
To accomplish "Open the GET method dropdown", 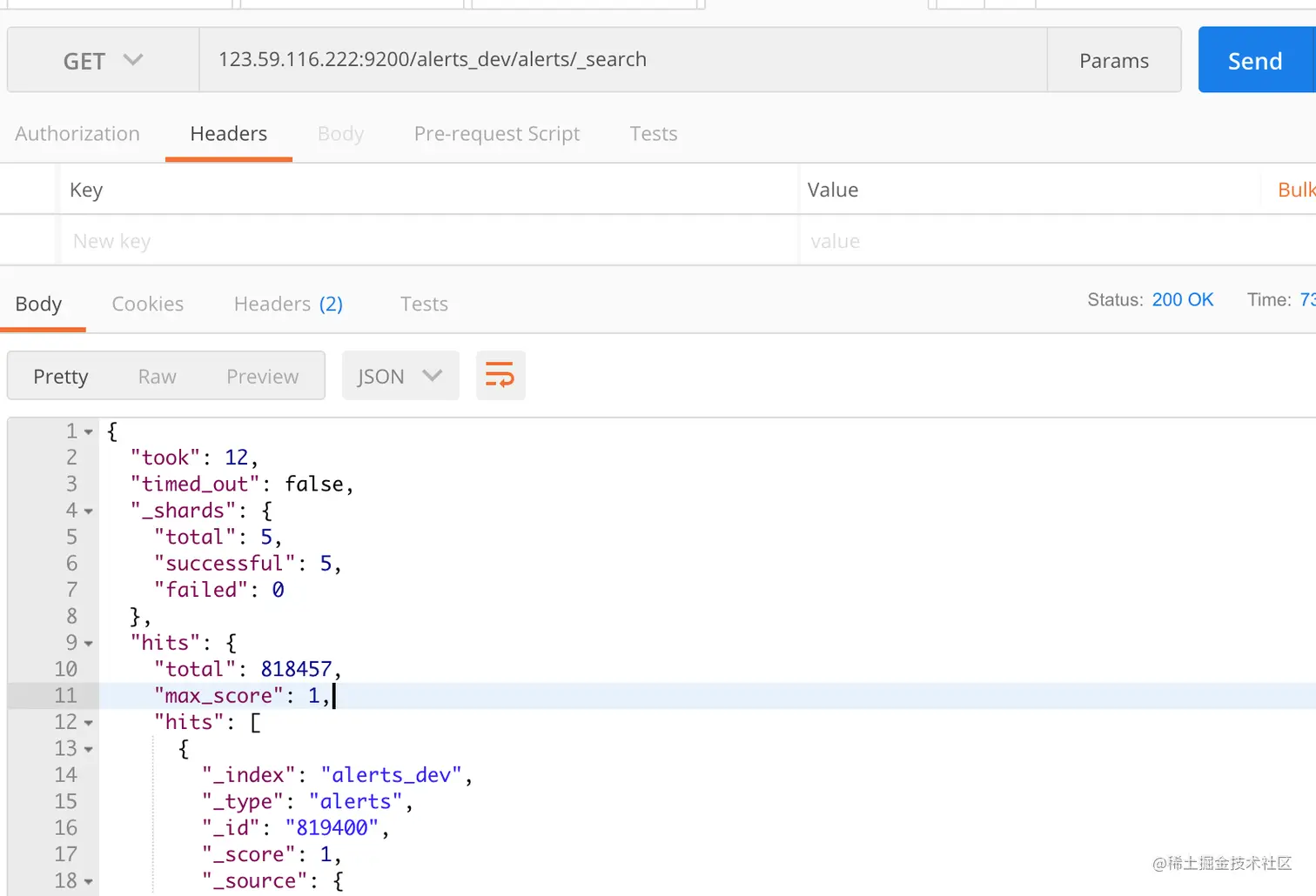I will pos(103,60).
